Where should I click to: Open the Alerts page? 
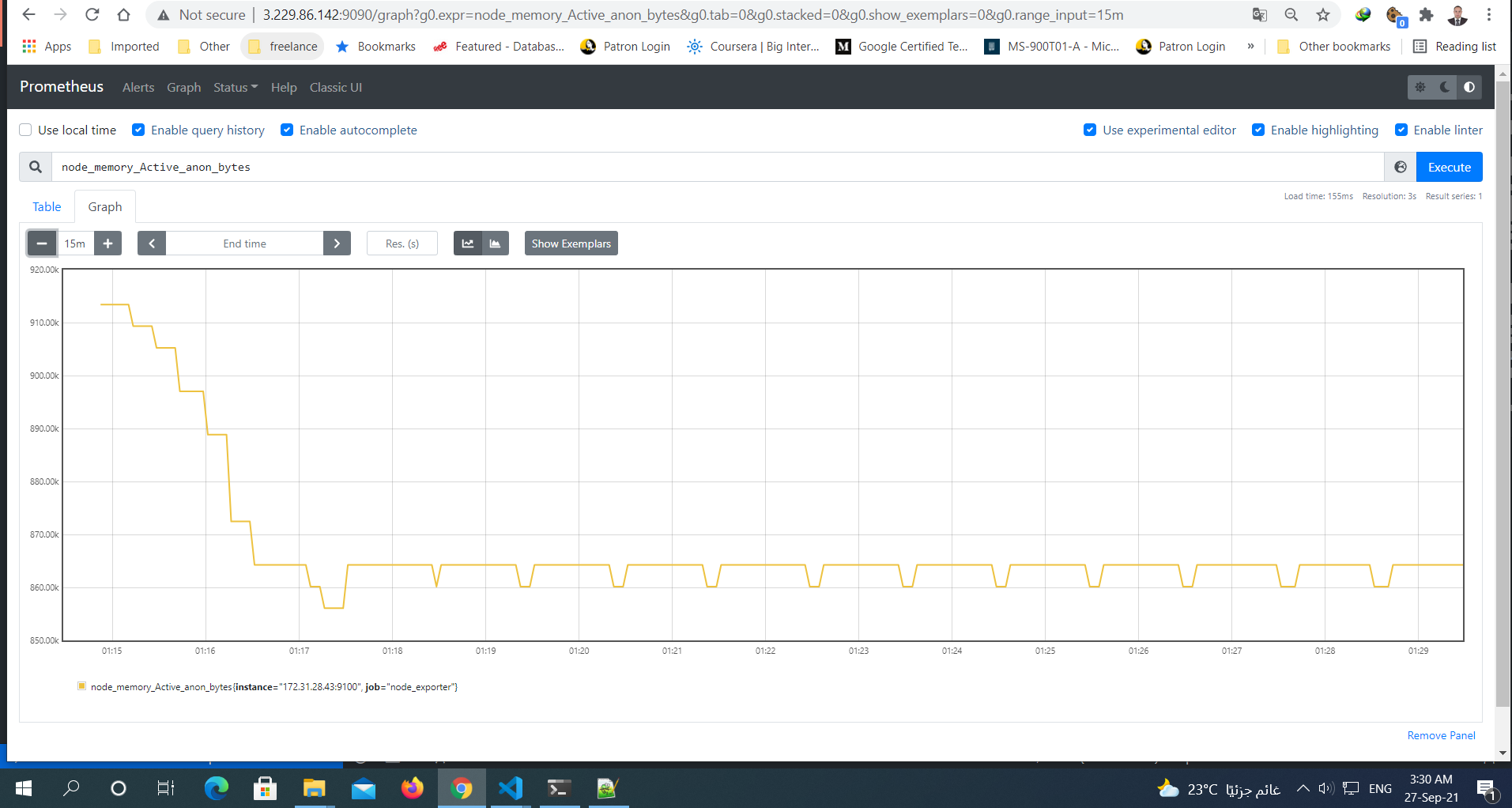coord(138,87)
